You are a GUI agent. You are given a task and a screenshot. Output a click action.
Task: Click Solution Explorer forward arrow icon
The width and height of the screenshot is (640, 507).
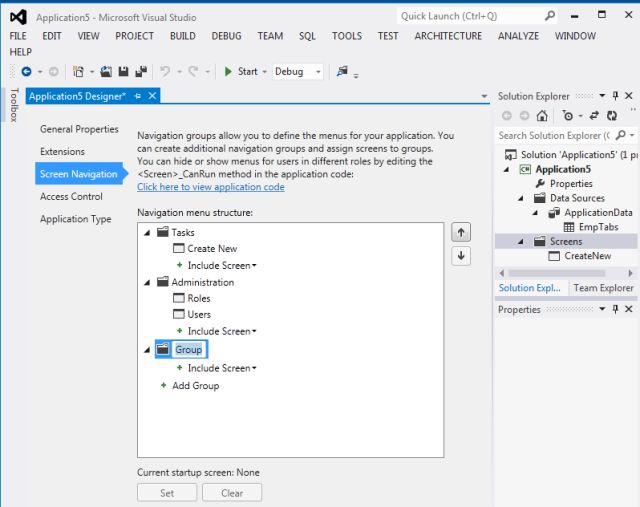(x=524, y=116)
